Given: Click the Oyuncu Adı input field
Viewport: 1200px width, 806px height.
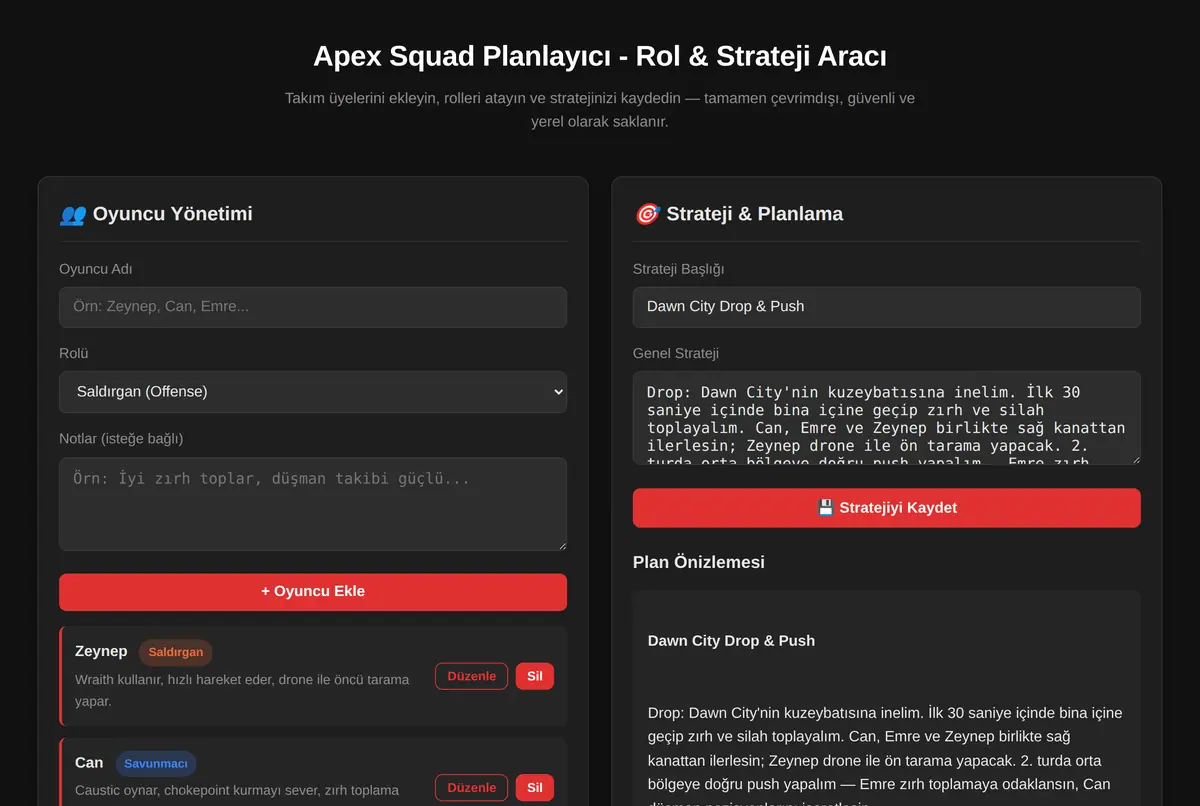Looking at the screenshot, I should pyautogui.click(x=313, y=307).
